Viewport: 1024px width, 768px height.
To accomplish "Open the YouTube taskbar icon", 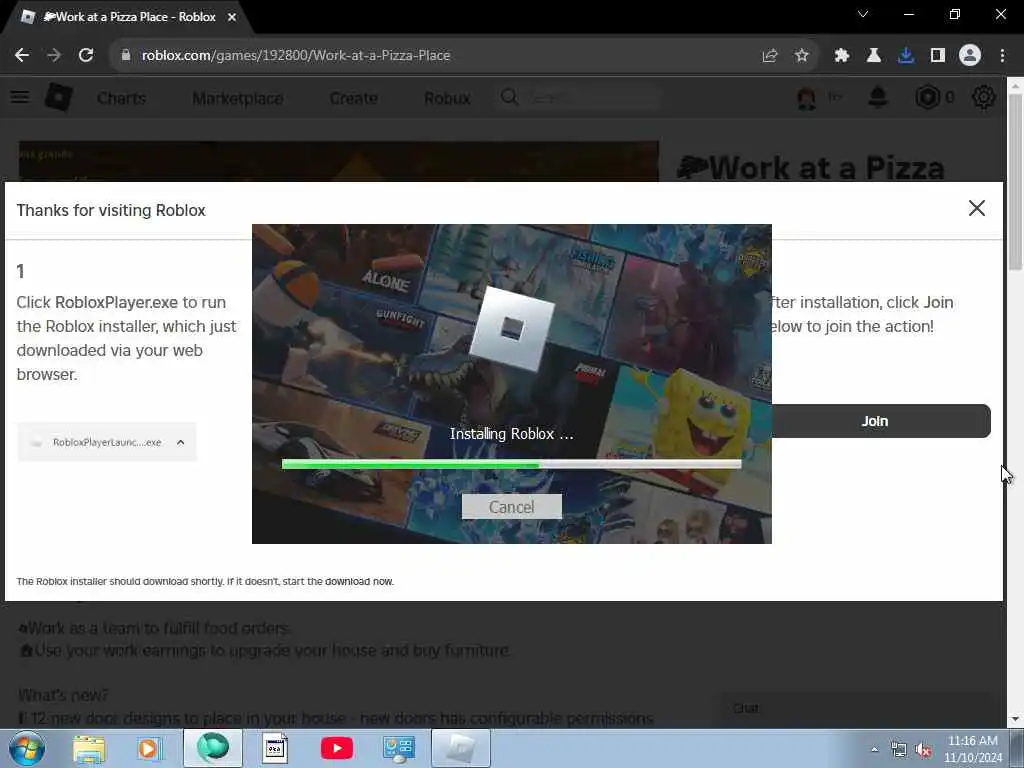I will (337, 748).
